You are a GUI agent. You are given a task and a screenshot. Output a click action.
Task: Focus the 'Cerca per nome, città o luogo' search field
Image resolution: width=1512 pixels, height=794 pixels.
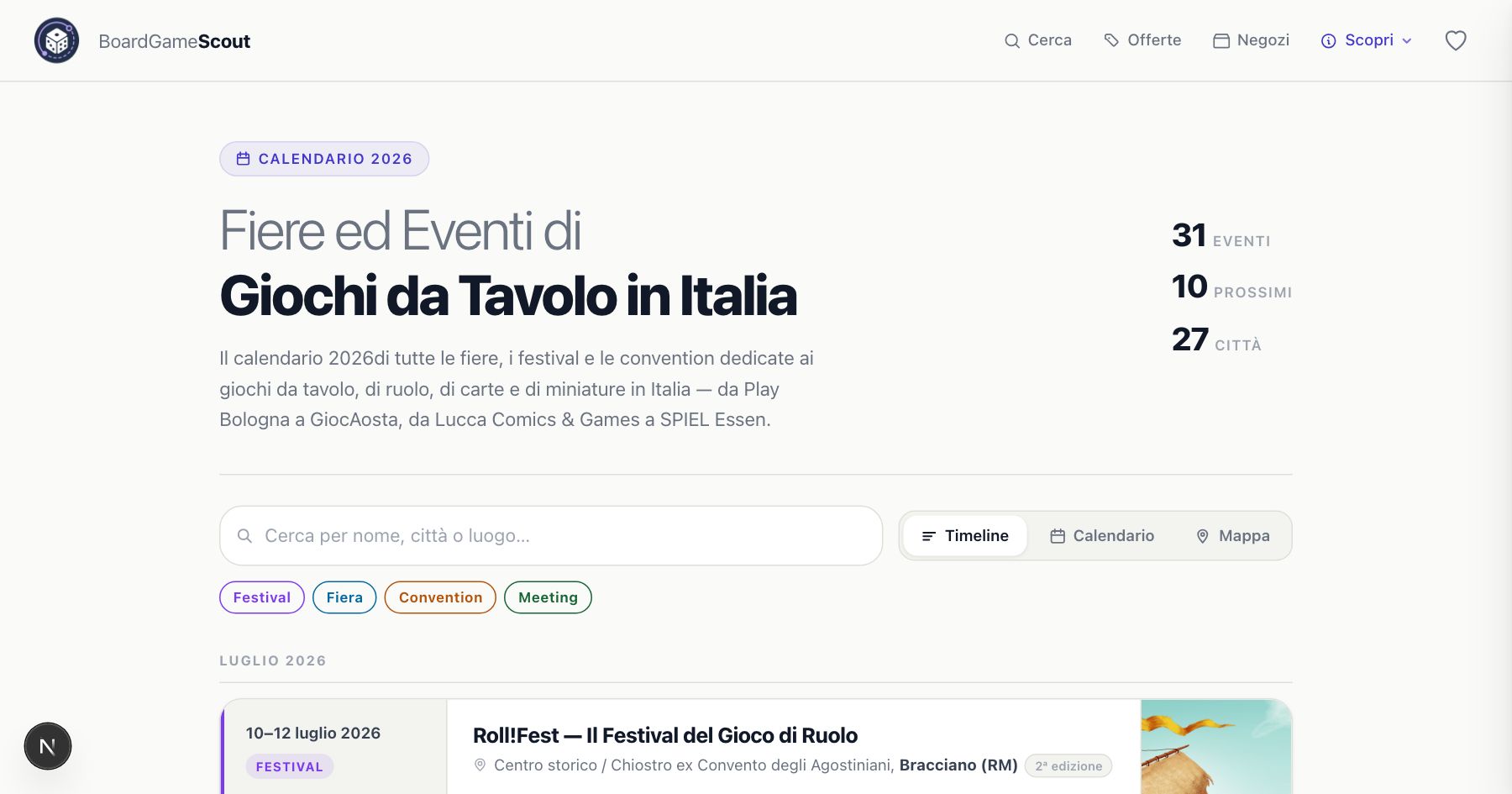click(x=551, y=535)
